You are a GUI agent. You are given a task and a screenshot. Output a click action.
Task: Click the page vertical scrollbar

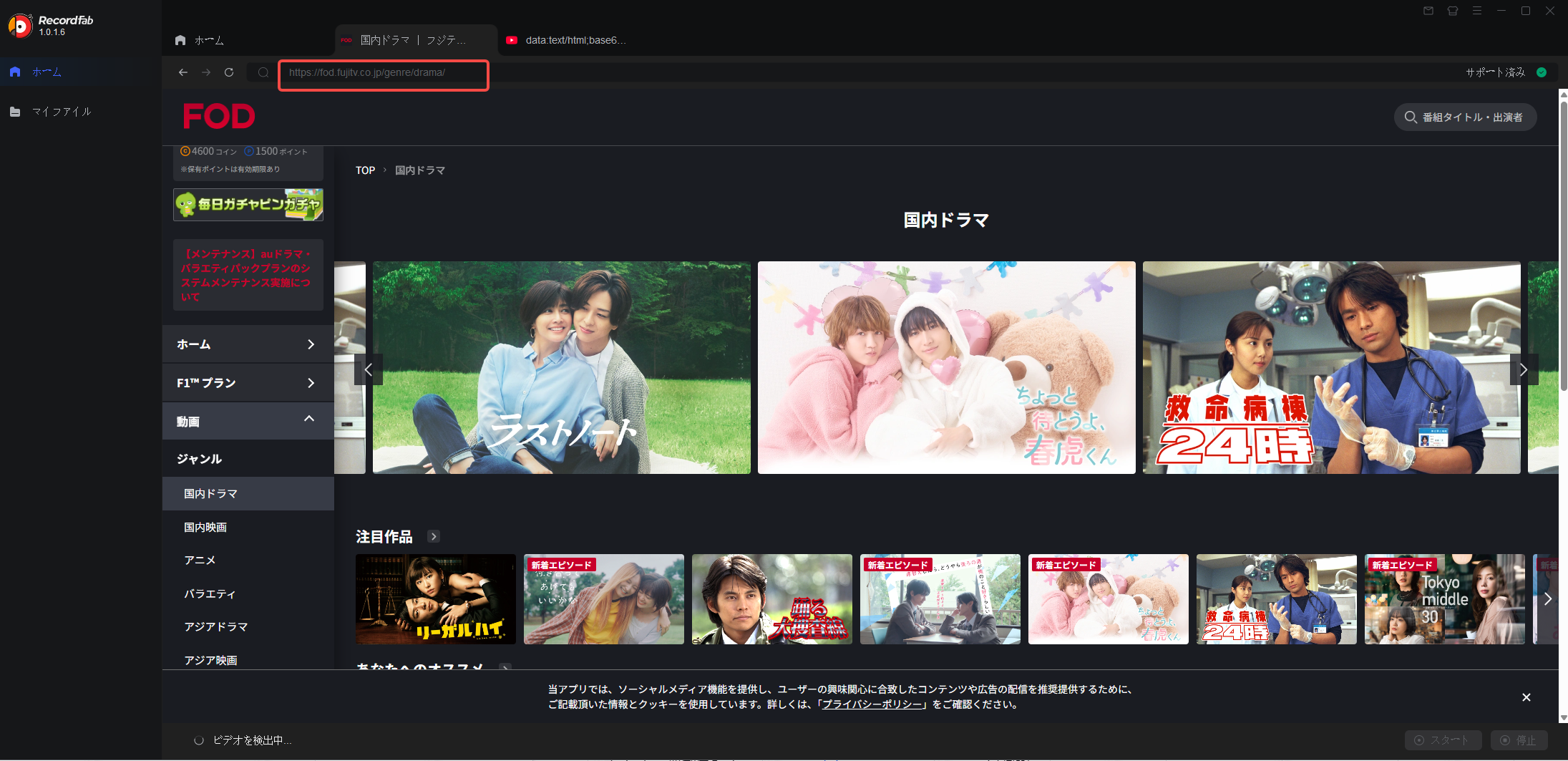[x=1563, y=246]
